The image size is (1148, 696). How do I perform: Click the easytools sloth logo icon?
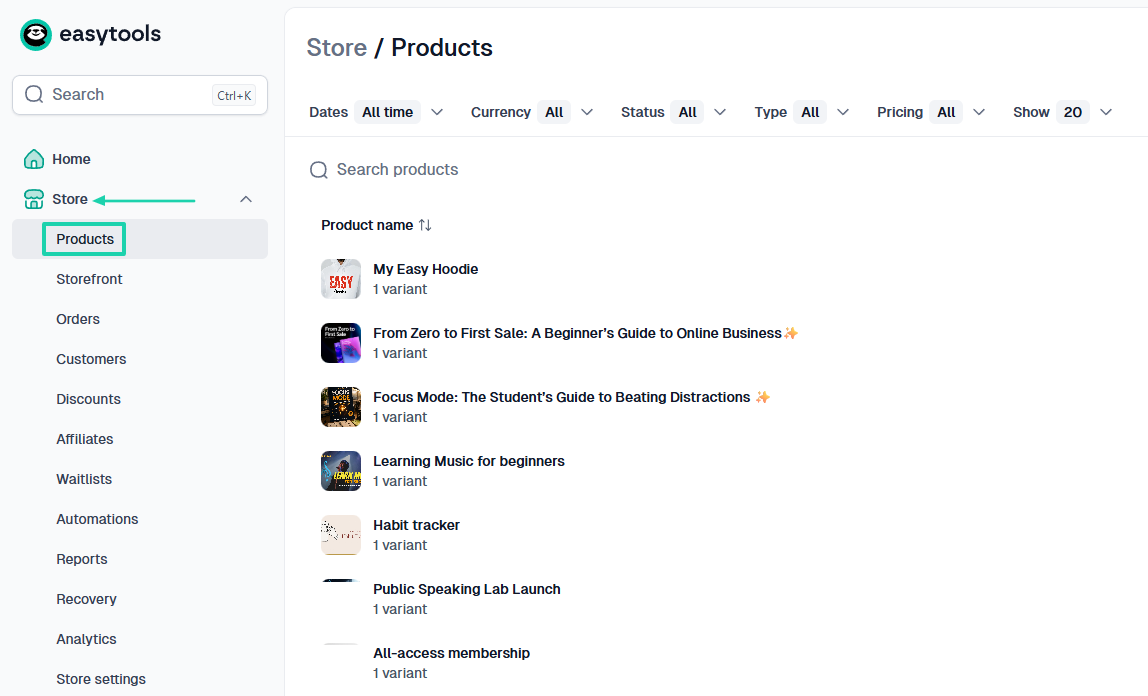coord(36,34)
